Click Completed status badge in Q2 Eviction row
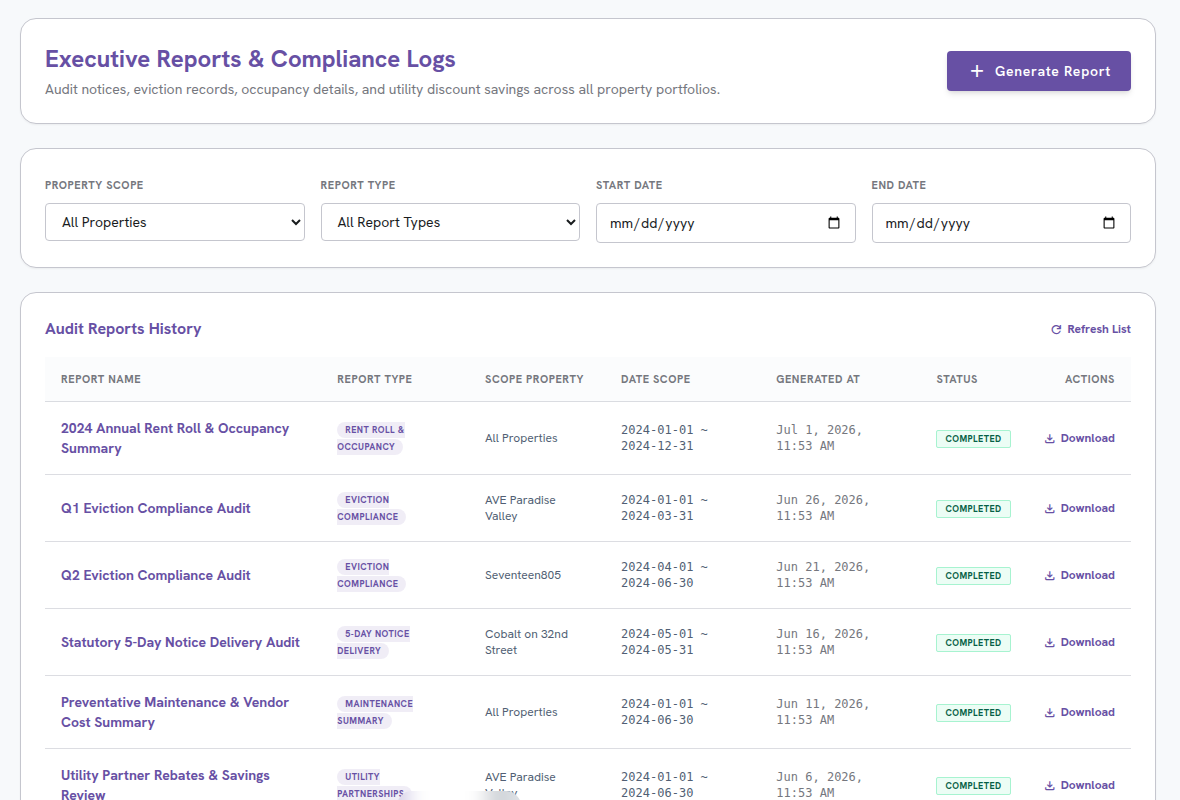This screenshot has height=800, width=1180. (x=973, y=576)
